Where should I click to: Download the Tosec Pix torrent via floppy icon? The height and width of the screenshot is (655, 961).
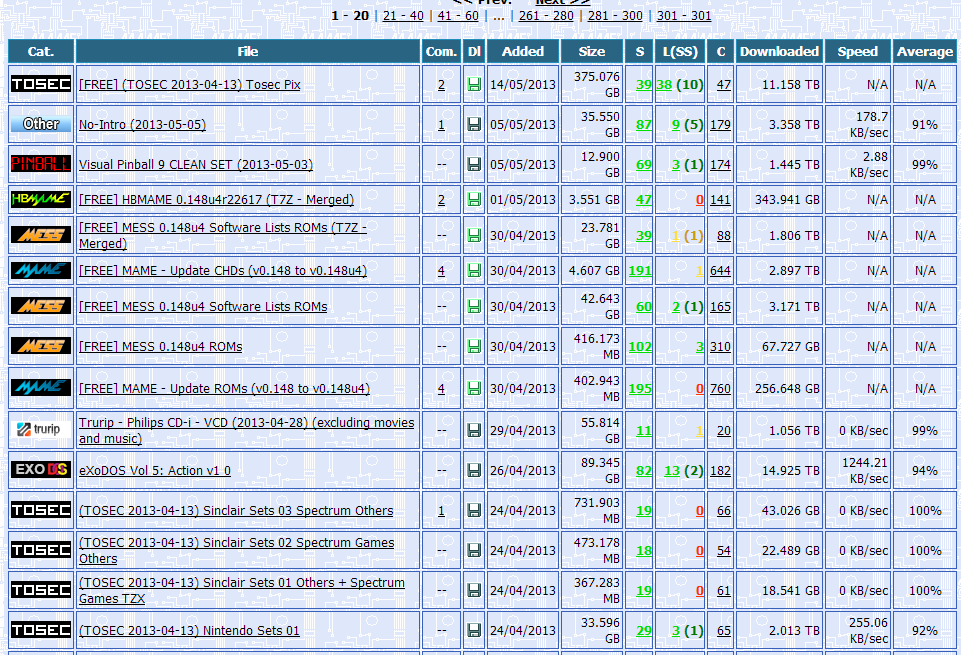[x=474, y=85]
